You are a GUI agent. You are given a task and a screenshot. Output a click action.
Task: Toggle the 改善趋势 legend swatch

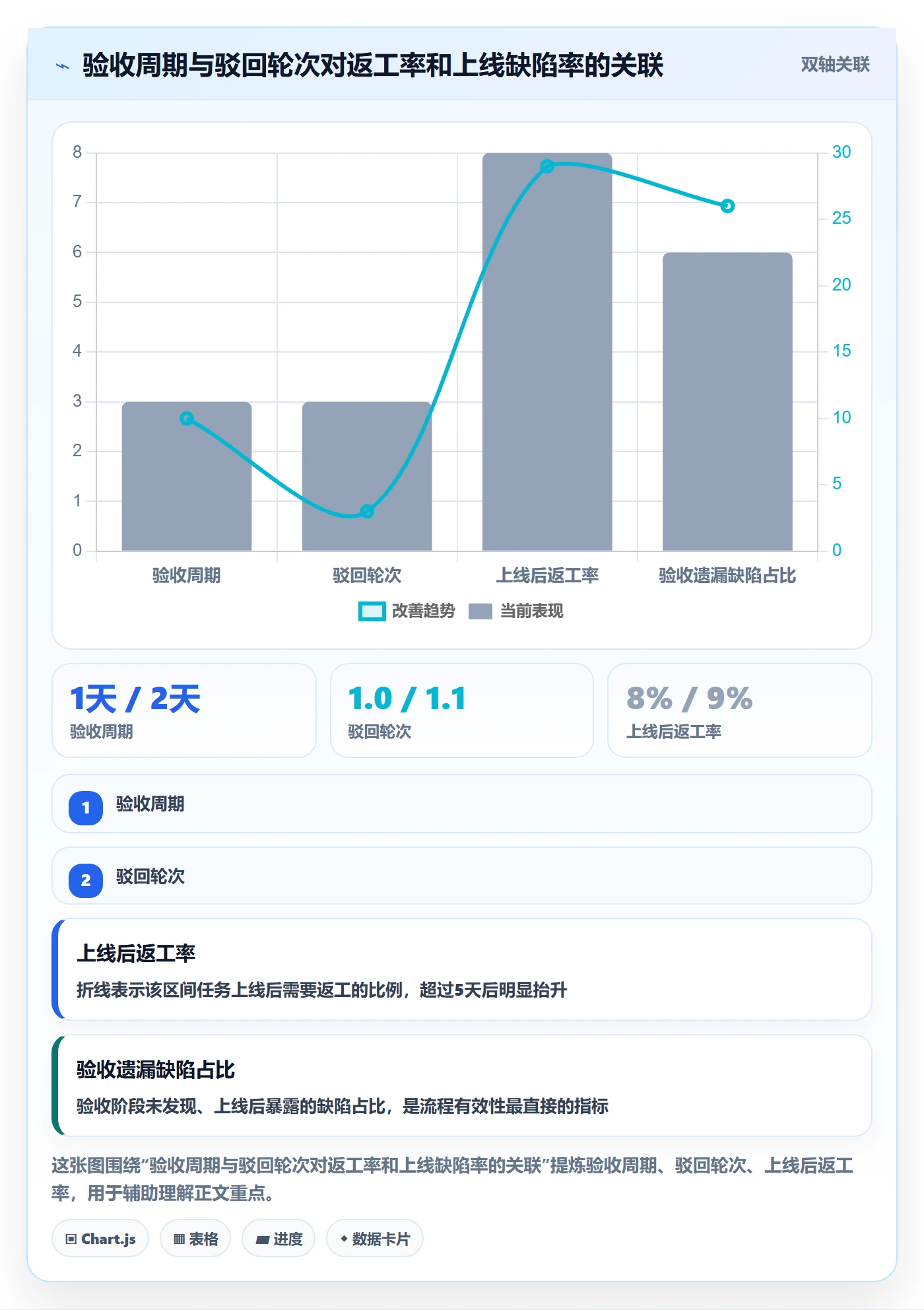[372, 611]
